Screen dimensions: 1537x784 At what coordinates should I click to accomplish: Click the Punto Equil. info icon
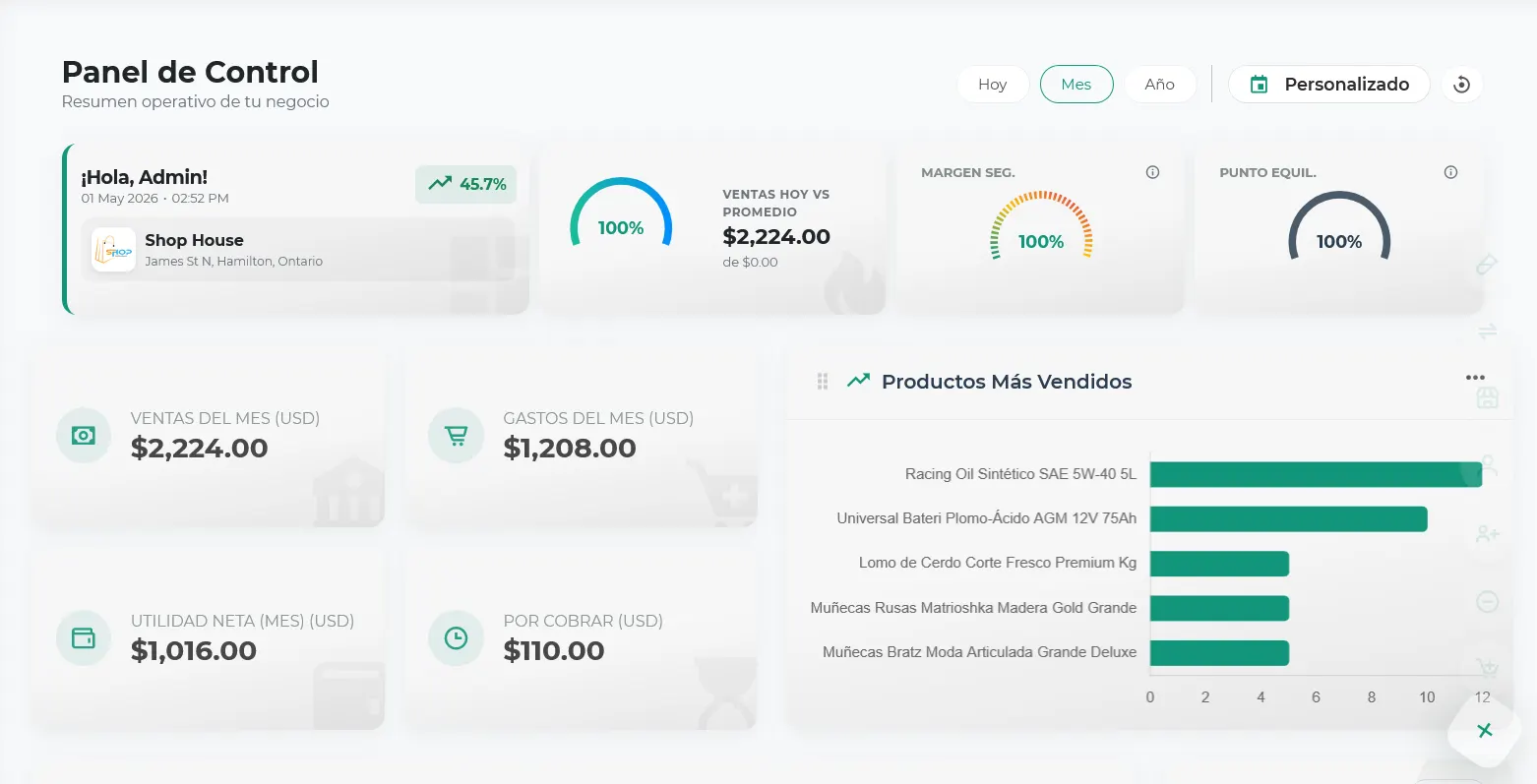1450,172
